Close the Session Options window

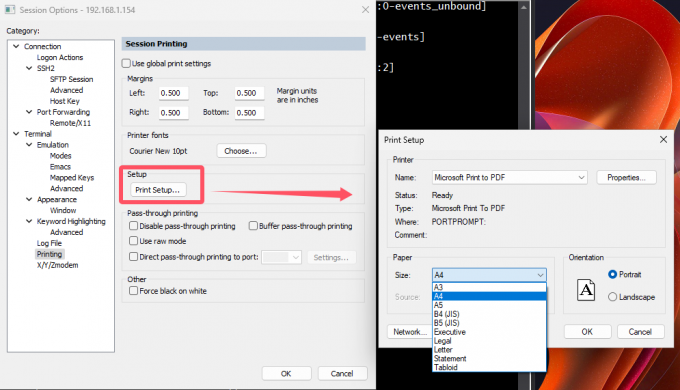[365, 10]
